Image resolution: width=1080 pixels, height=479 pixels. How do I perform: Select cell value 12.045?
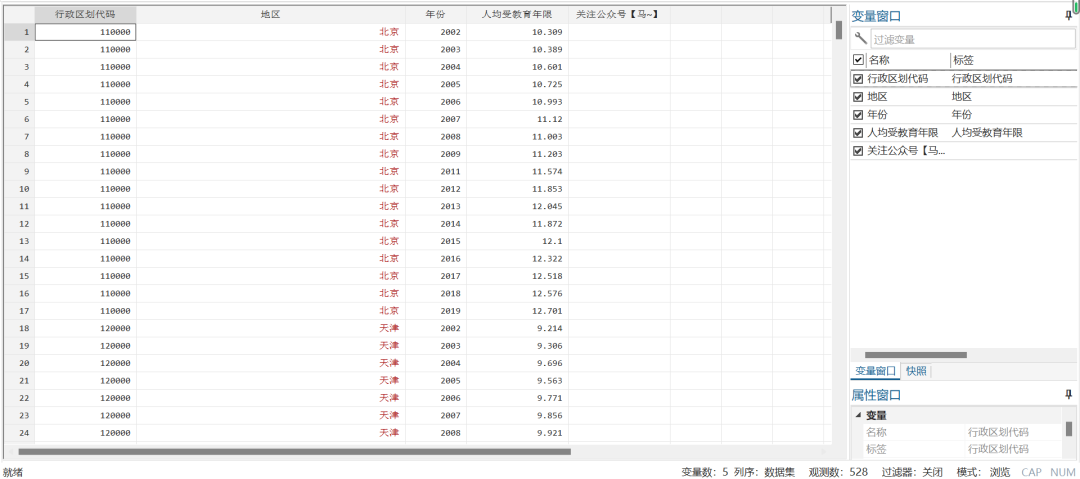point(517,206)
